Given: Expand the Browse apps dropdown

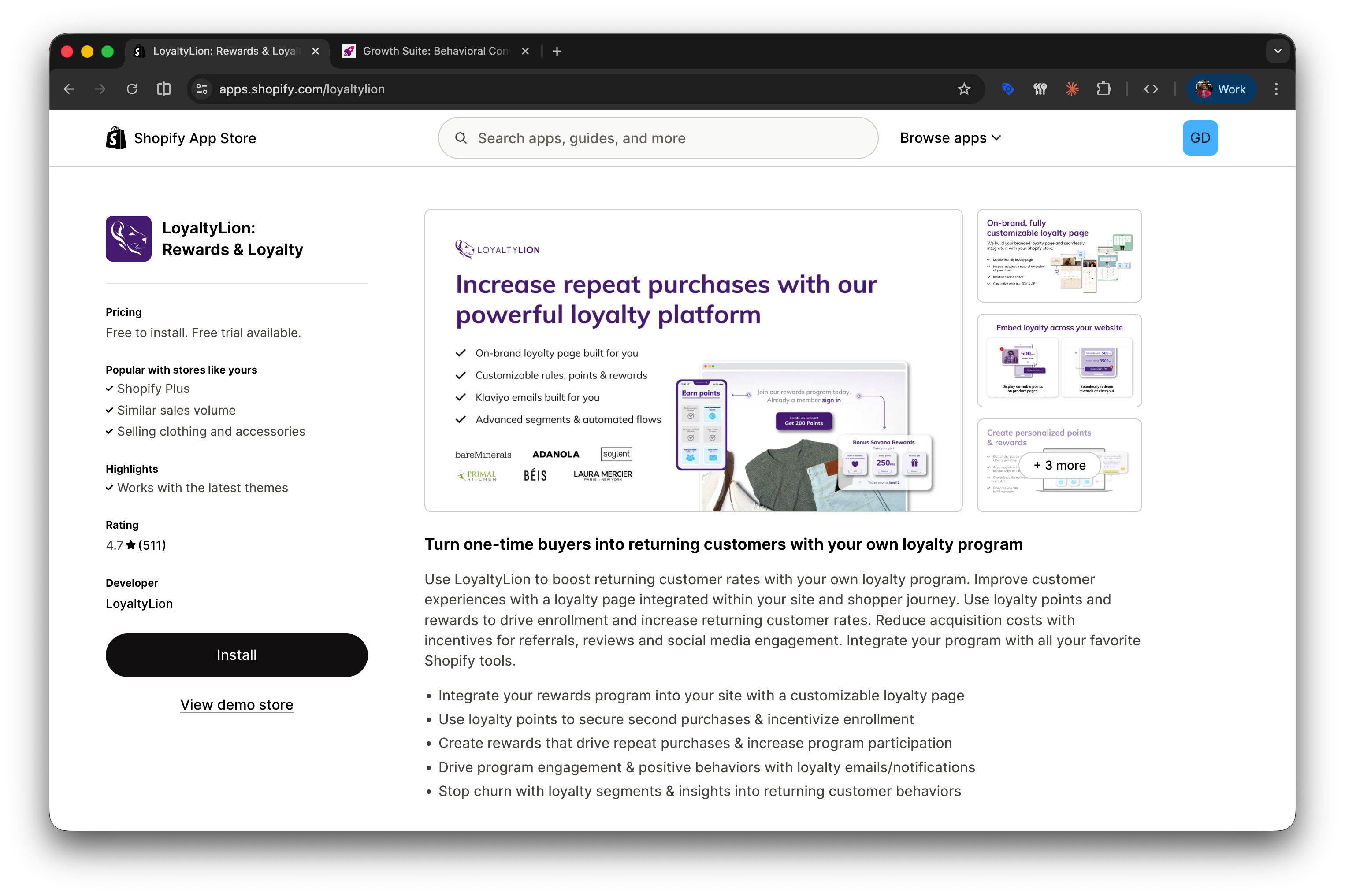Looking at the screenshot, I should click(x=950, y=138).
